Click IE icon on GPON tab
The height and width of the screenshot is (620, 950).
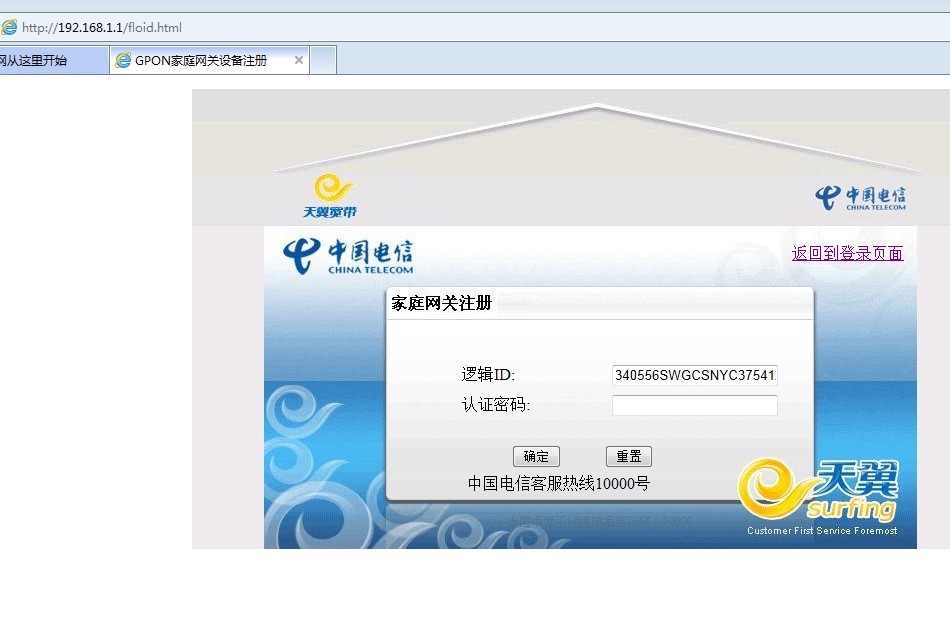tap(123, 60)
